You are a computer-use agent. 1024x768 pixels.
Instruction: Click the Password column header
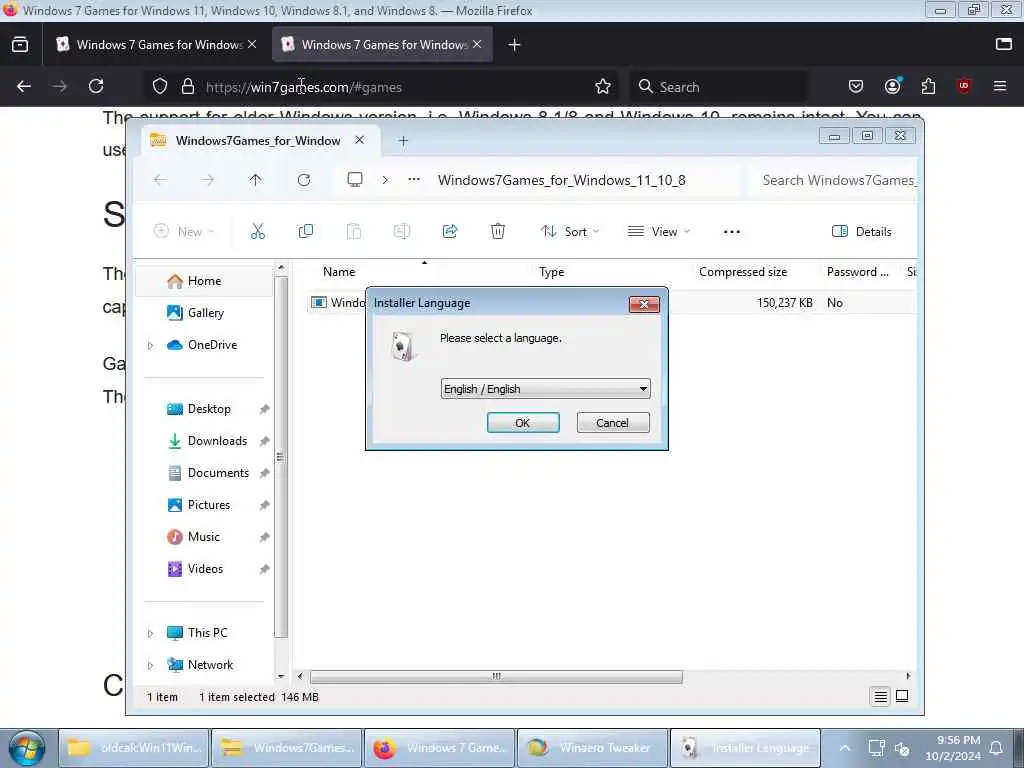859,272
